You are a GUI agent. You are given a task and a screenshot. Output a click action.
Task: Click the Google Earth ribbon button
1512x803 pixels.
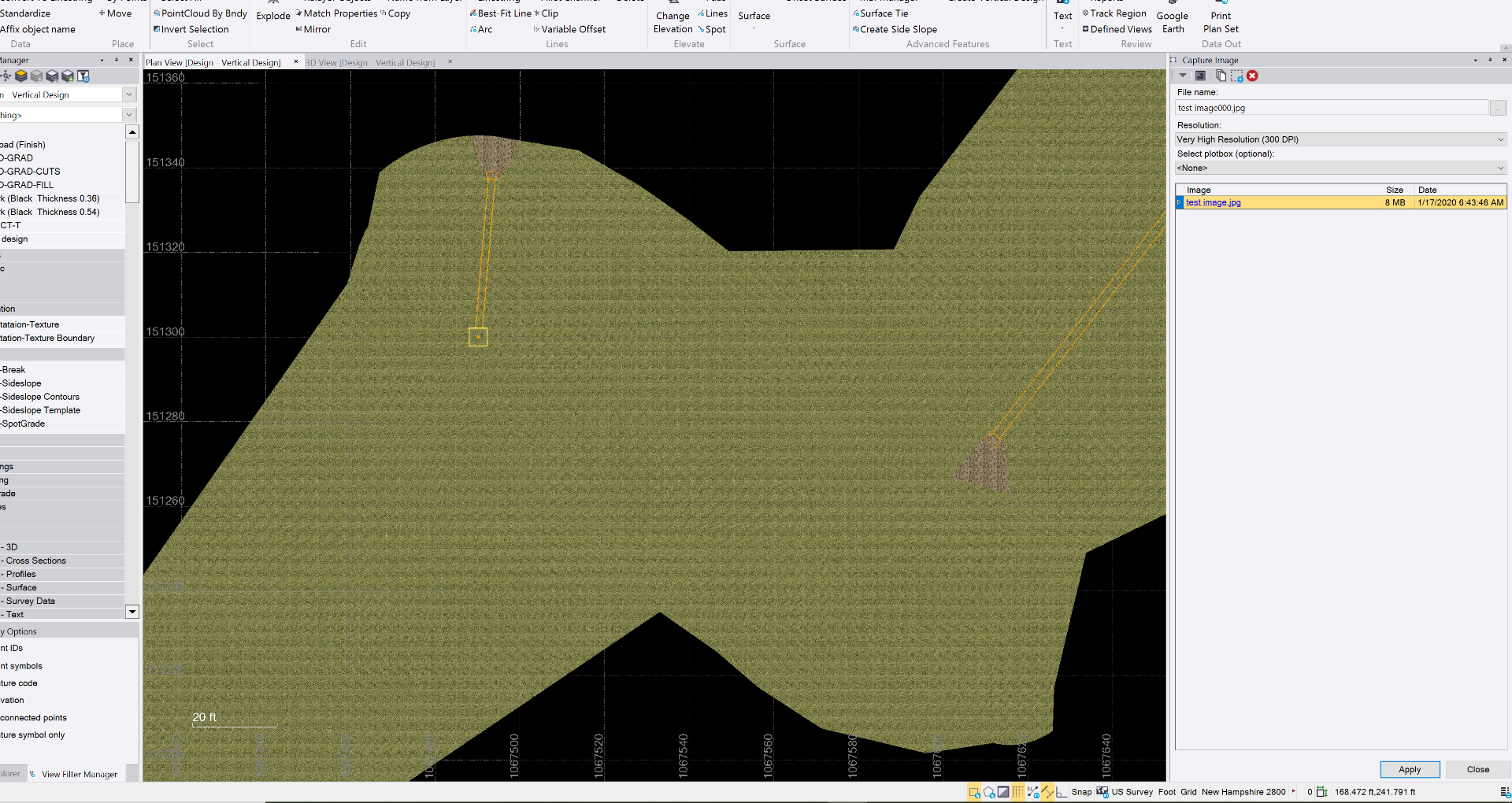pyautogui.click(x=1172, y=22)
